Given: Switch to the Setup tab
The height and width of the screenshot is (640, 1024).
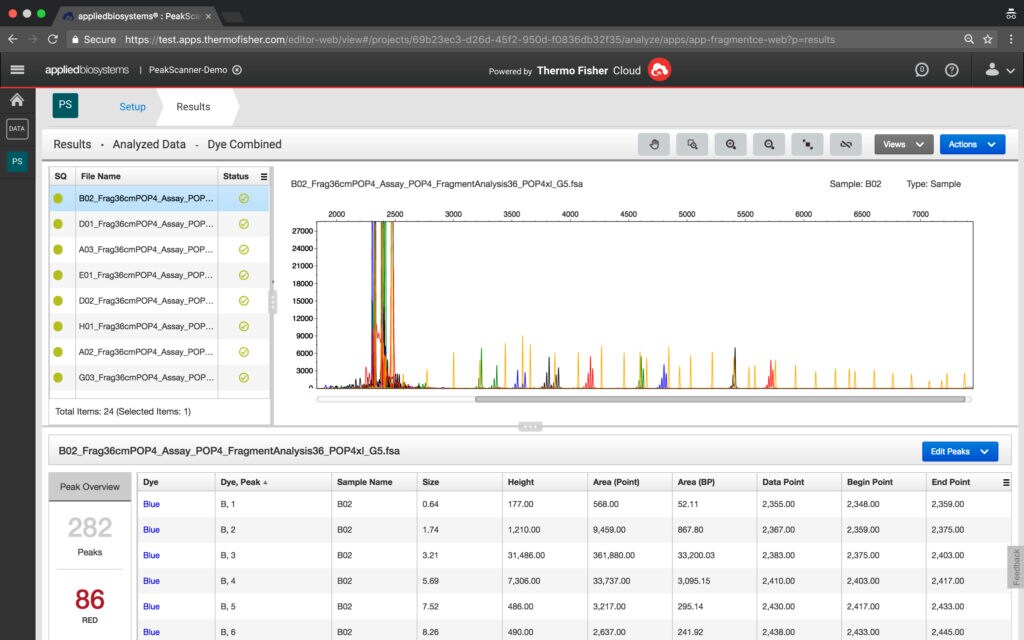Looking at the screenshot, I should tap(132, 107).
